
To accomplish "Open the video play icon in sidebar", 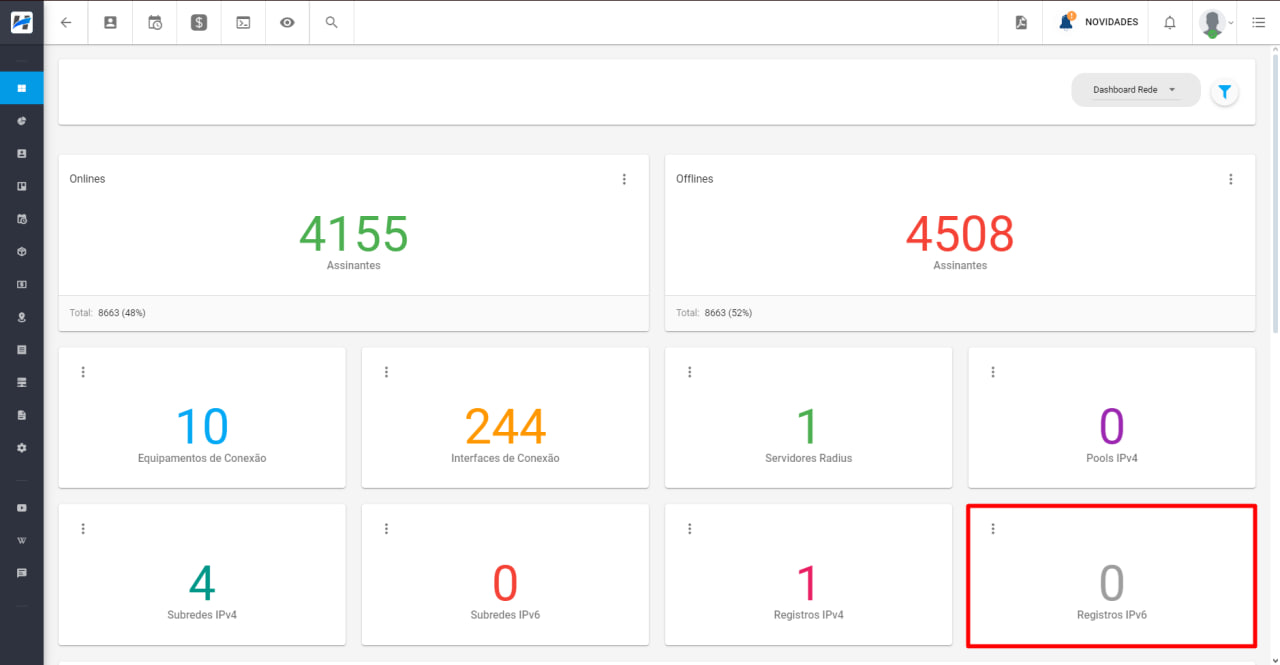I will (x=22, y=508).
